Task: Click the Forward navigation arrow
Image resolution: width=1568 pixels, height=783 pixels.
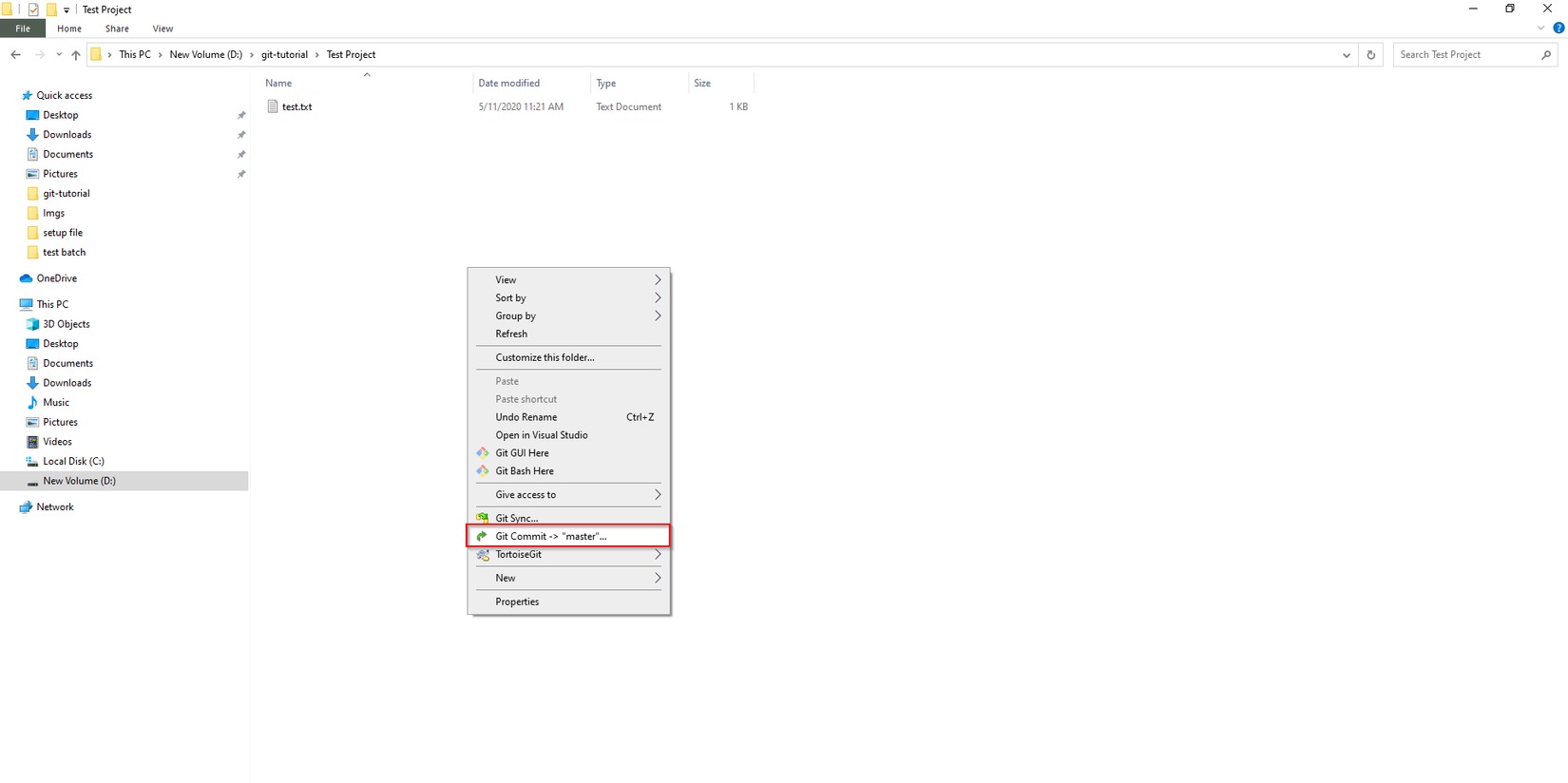Action: tap(39, 55)
